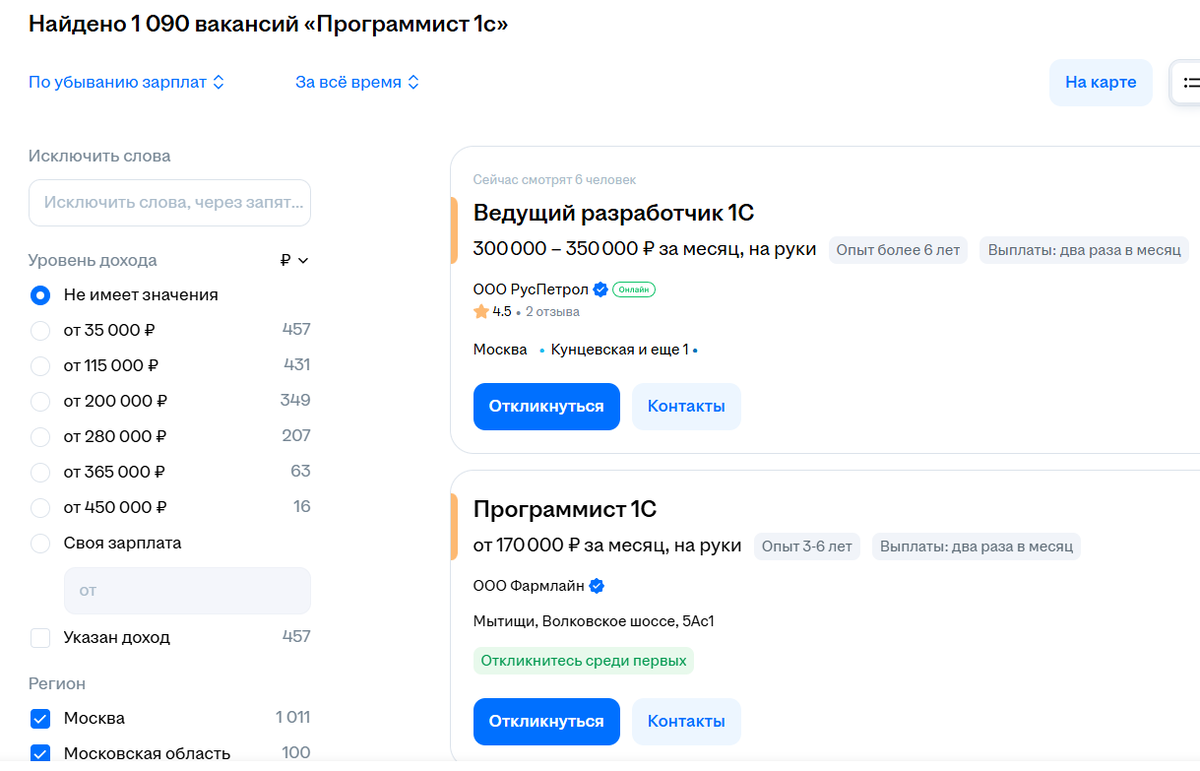Click the Исключить слова input field
1200x771 pixels.
coord(169,202)
